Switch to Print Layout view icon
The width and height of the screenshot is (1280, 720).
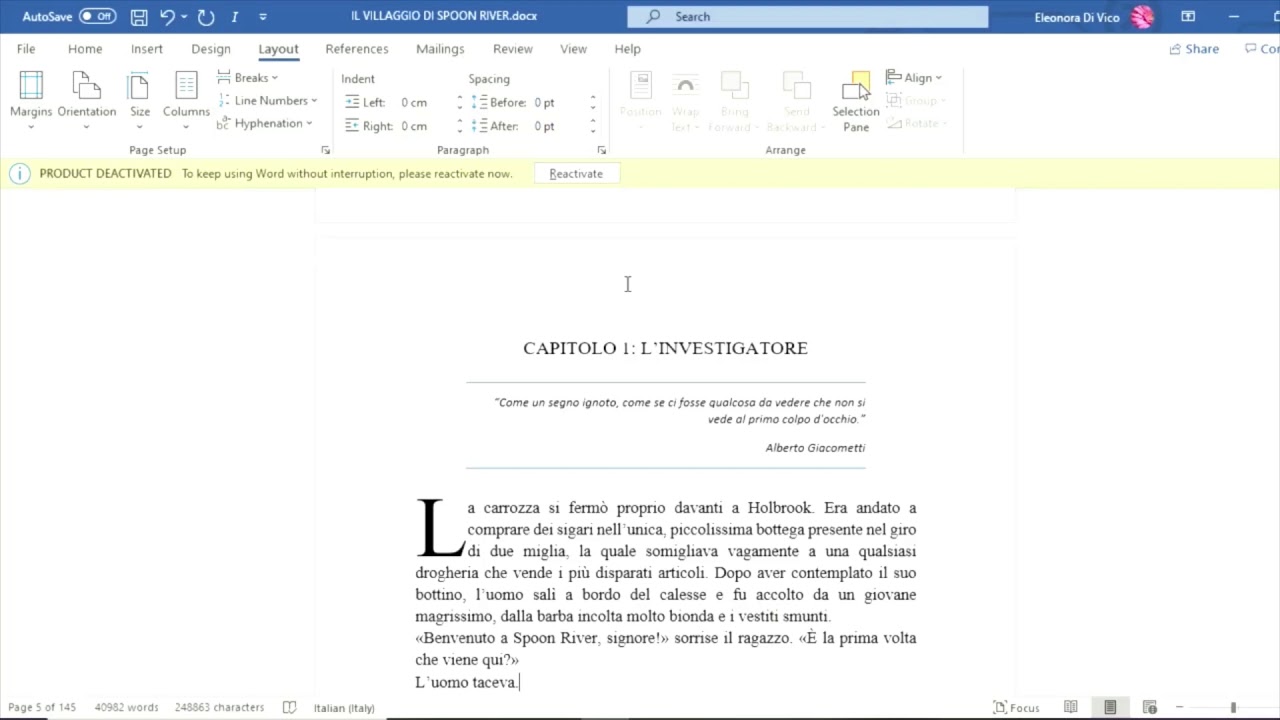[x=1110, y=708]
